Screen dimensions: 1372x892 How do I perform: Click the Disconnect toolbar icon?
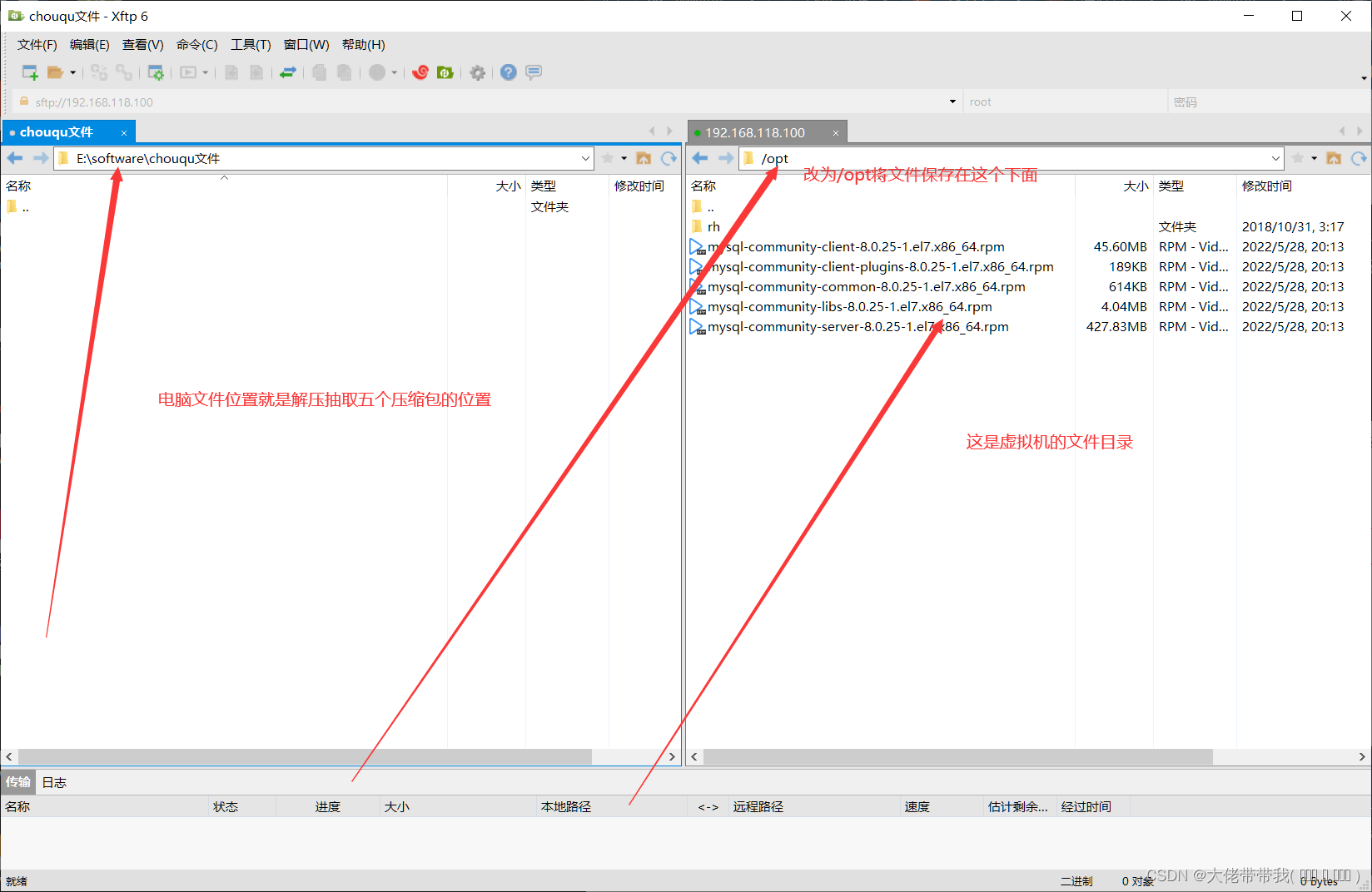pyautogui.click(x=124, y=72)
